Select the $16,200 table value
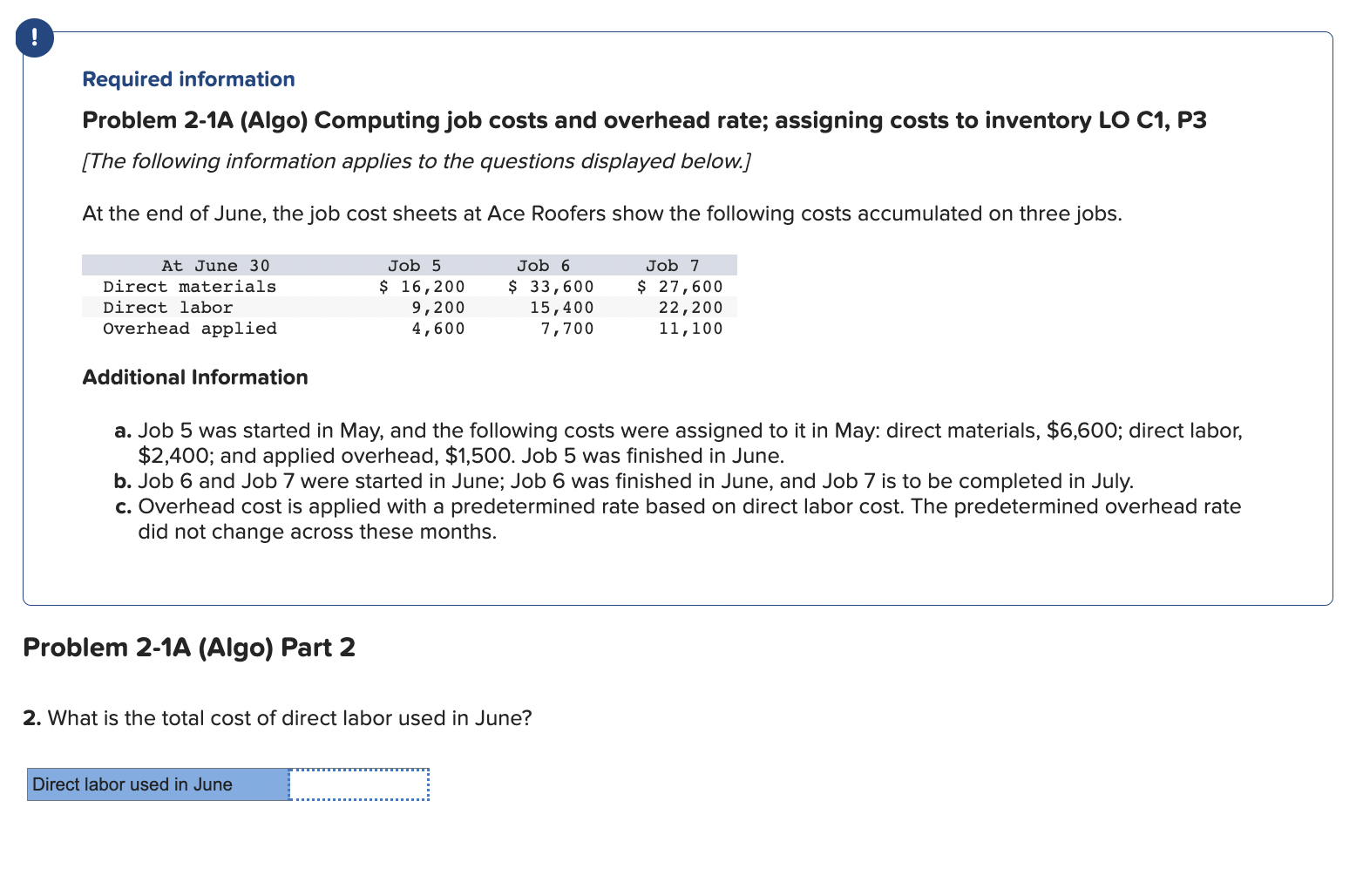Screen dimensions: 1363x896 coord(422,286)
